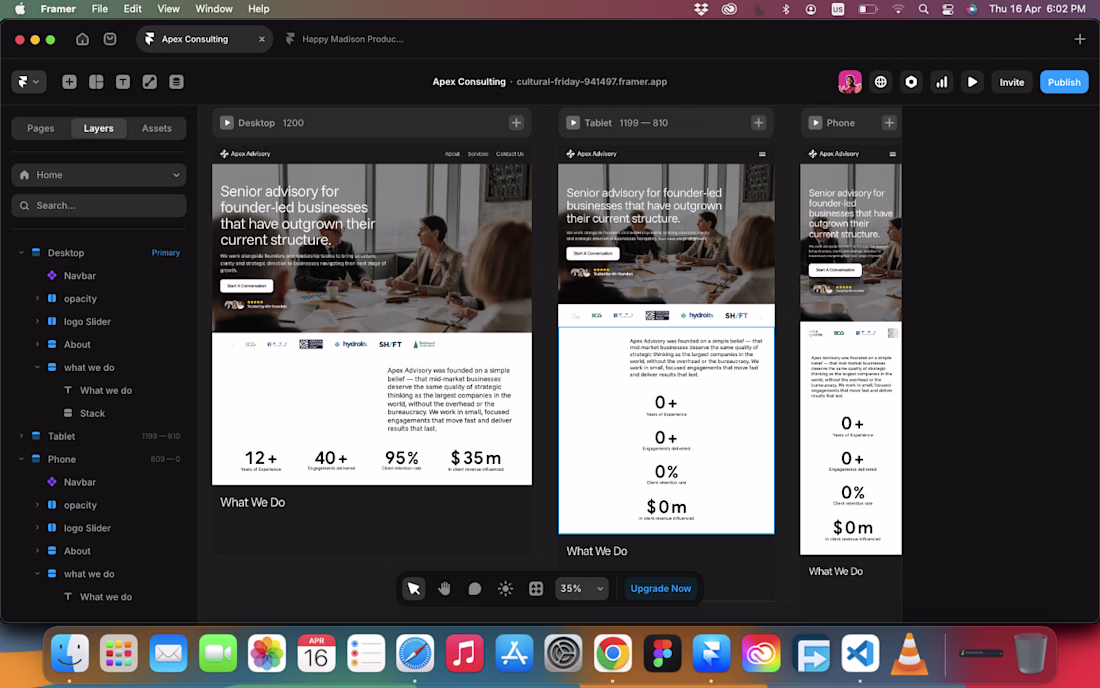The width and height of the screenshot is (1100, 688).
Task: Click the Invite button
Action: [1012, 82]
